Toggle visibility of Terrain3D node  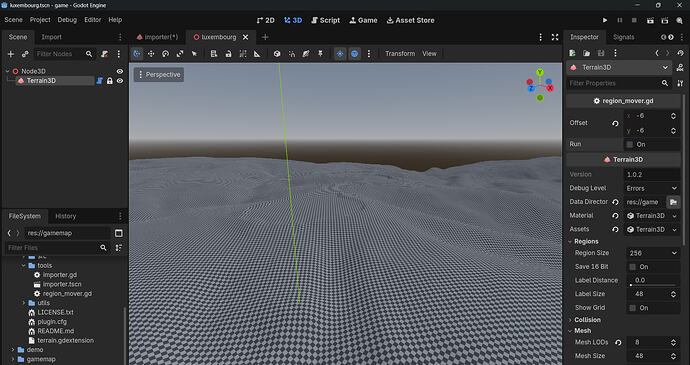[x=120, y=81]
